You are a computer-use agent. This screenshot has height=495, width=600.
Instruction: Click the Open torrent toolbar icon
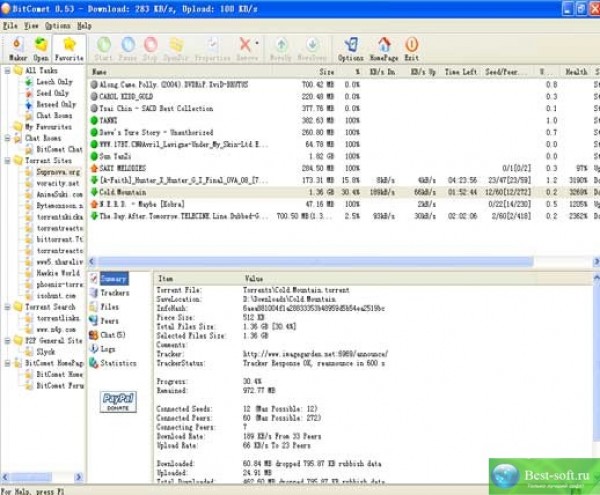[x=41, y=49]
